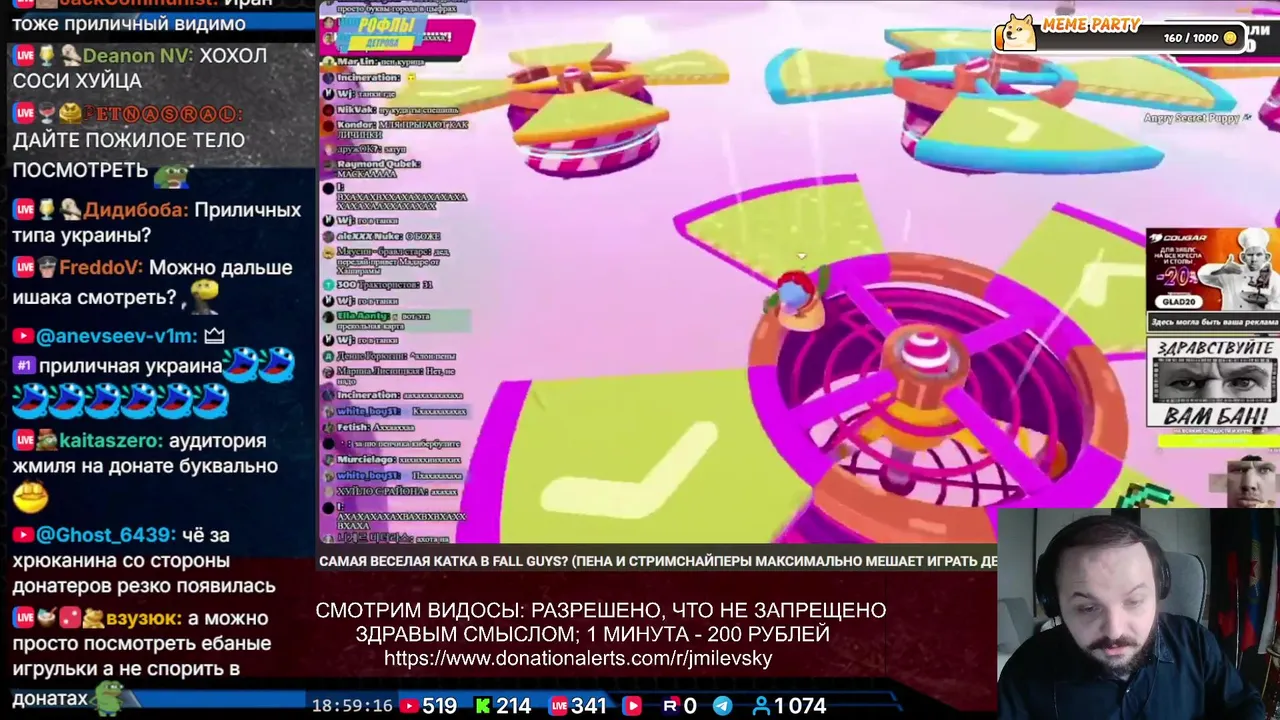1280x720 pixels.
Task: Click the #1 badge before приличная украина
Action: pyautogui.click(x=24, y=366)
